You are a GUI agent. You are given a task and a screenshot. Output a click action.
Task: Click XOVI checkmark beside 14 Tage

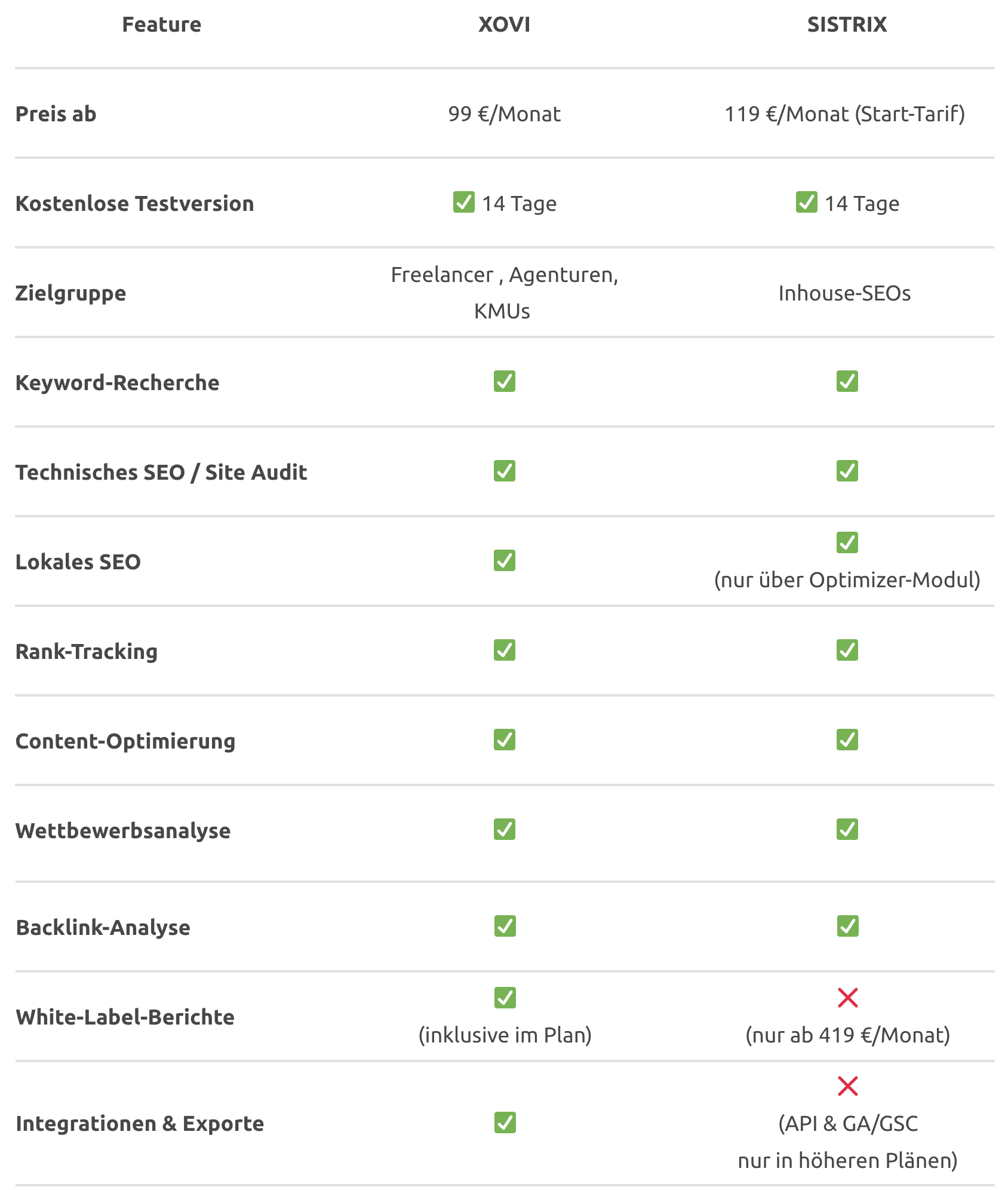point(463,202)
